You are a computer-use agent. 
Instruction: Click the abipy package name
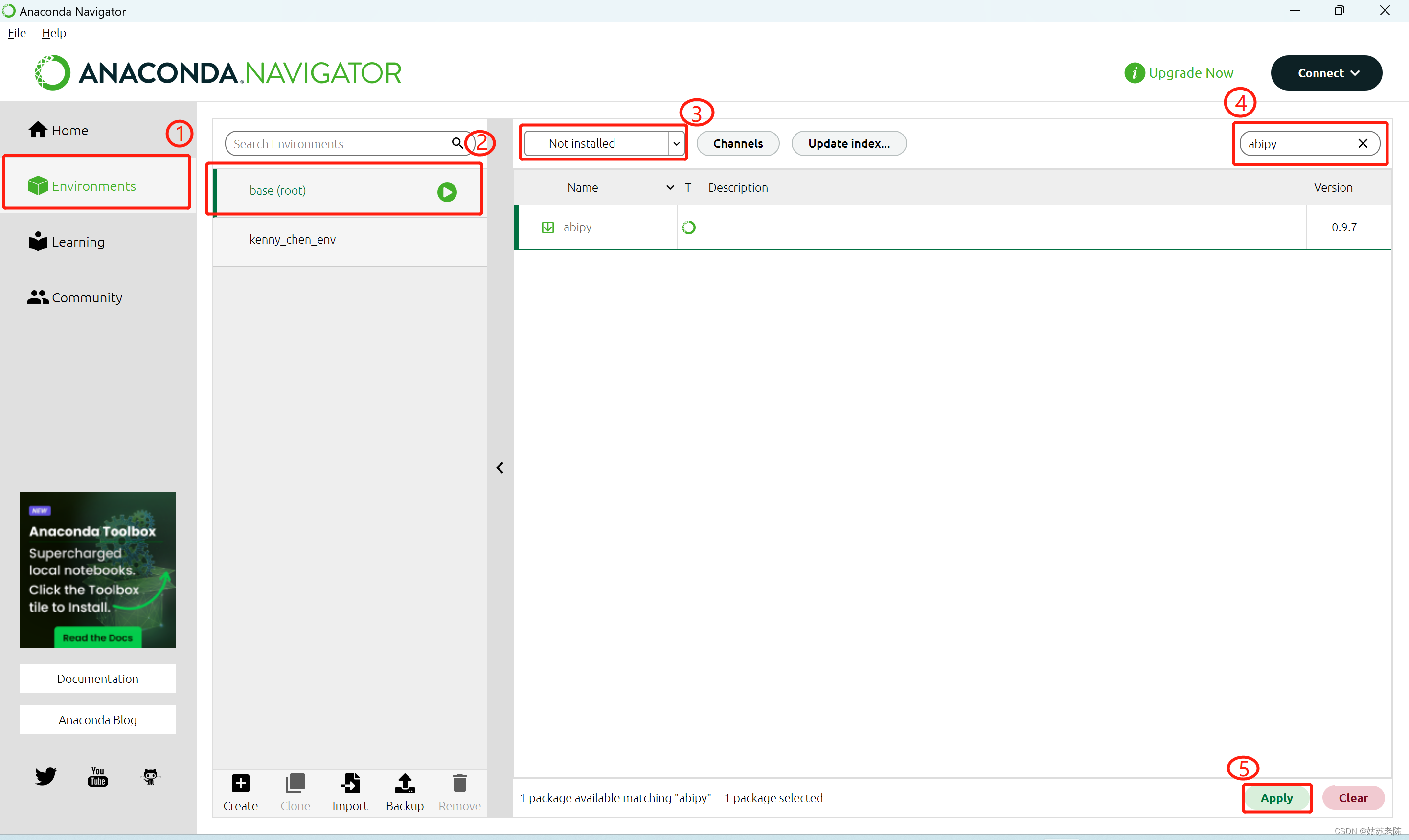coord(577,227)
